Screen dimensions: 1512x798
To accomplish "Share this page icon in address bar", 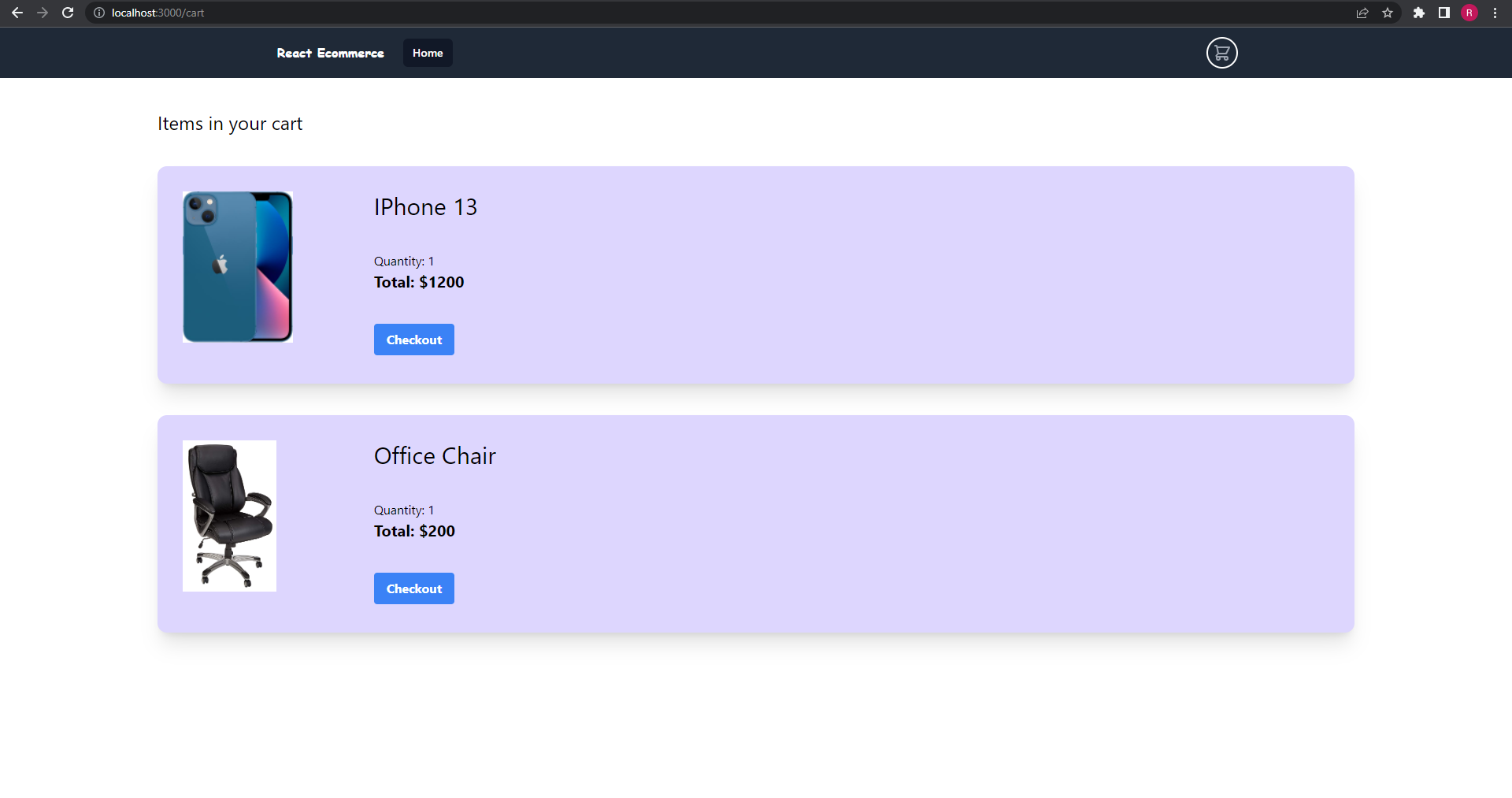I will pyautogui.click(x=1362, y=13).
